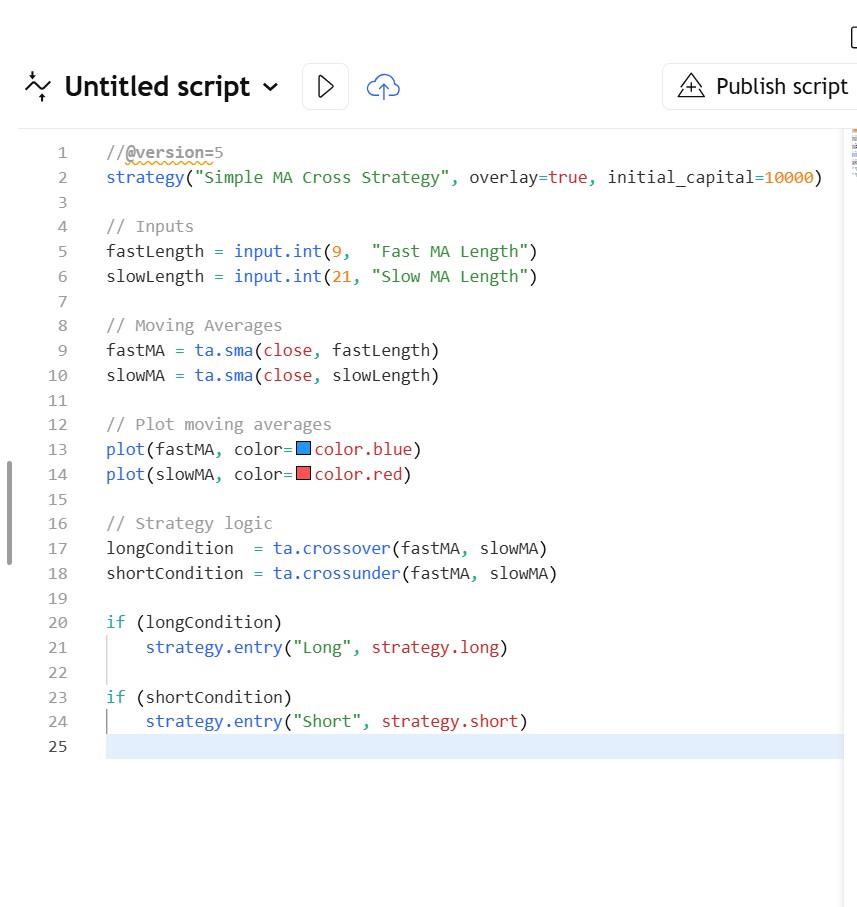
Task: Click the code minimap at the right edge
Action: [x=853, y=152]
